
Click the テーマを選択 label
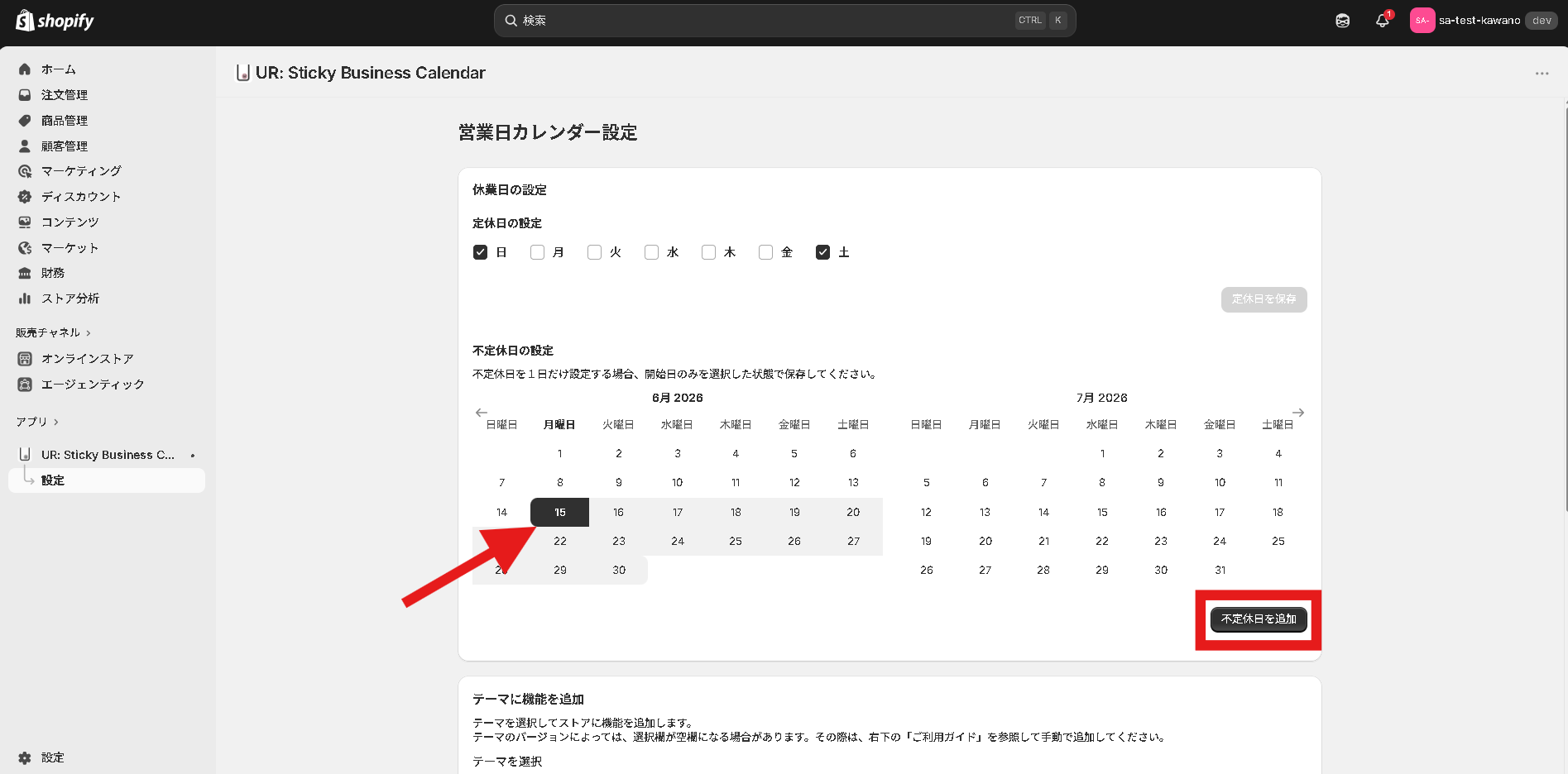click(507, 762)
